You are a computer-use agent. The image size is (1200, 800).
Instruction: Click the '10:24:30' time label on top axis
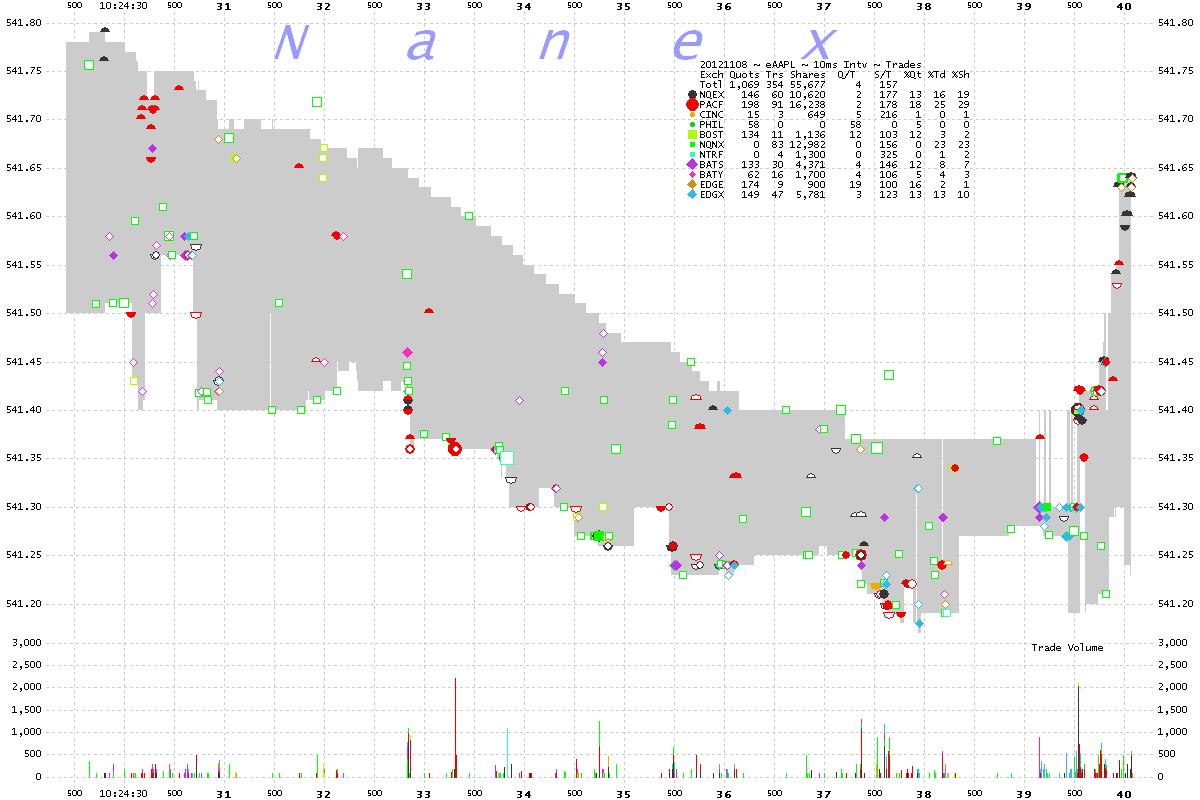[x=124, y=6]
